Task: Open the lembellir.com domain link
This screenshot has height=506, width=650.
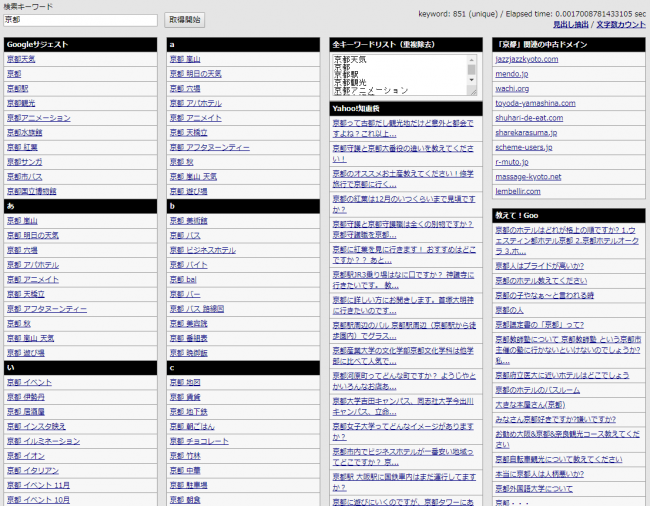Action: coord(518,191)
